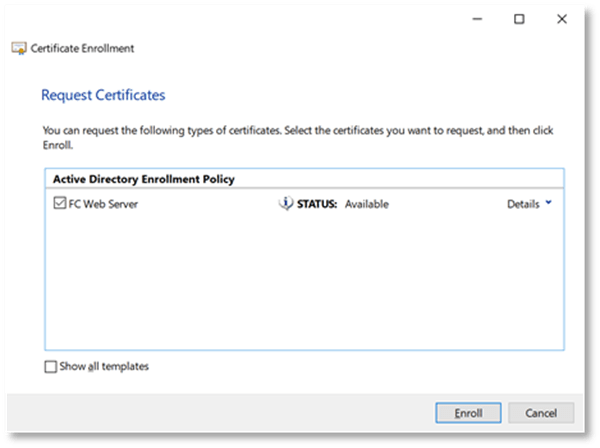Enable the Show all templates checkbox
The height and width of the screenshot is (448, 600).
tap(51, 366)
